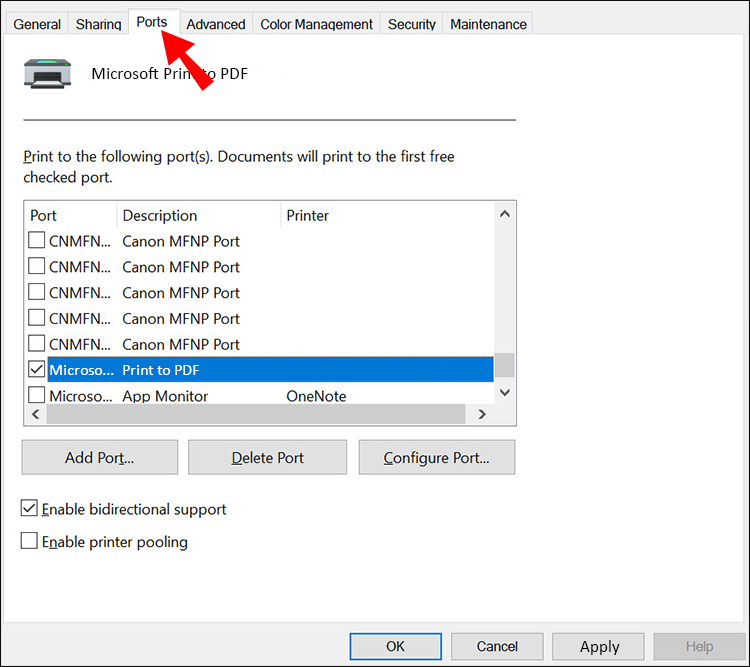The image size is (750, 667).
Task: Select the Ports tab
Action: [152, 22]
